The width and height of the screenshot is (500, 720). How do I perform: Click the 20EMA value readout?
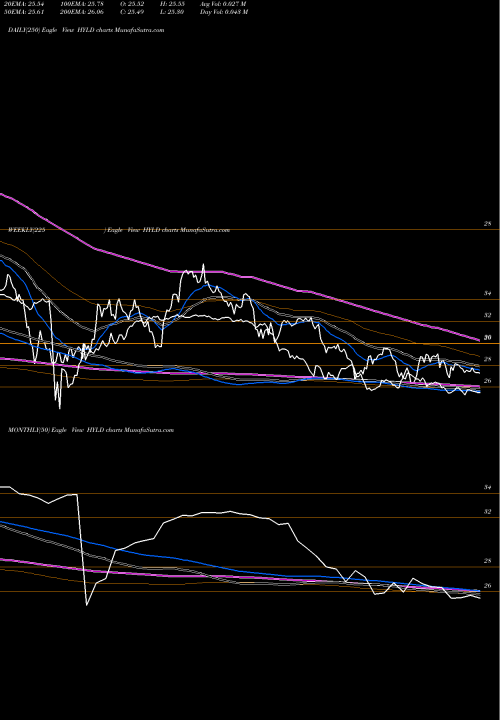[x=24, y=4]
